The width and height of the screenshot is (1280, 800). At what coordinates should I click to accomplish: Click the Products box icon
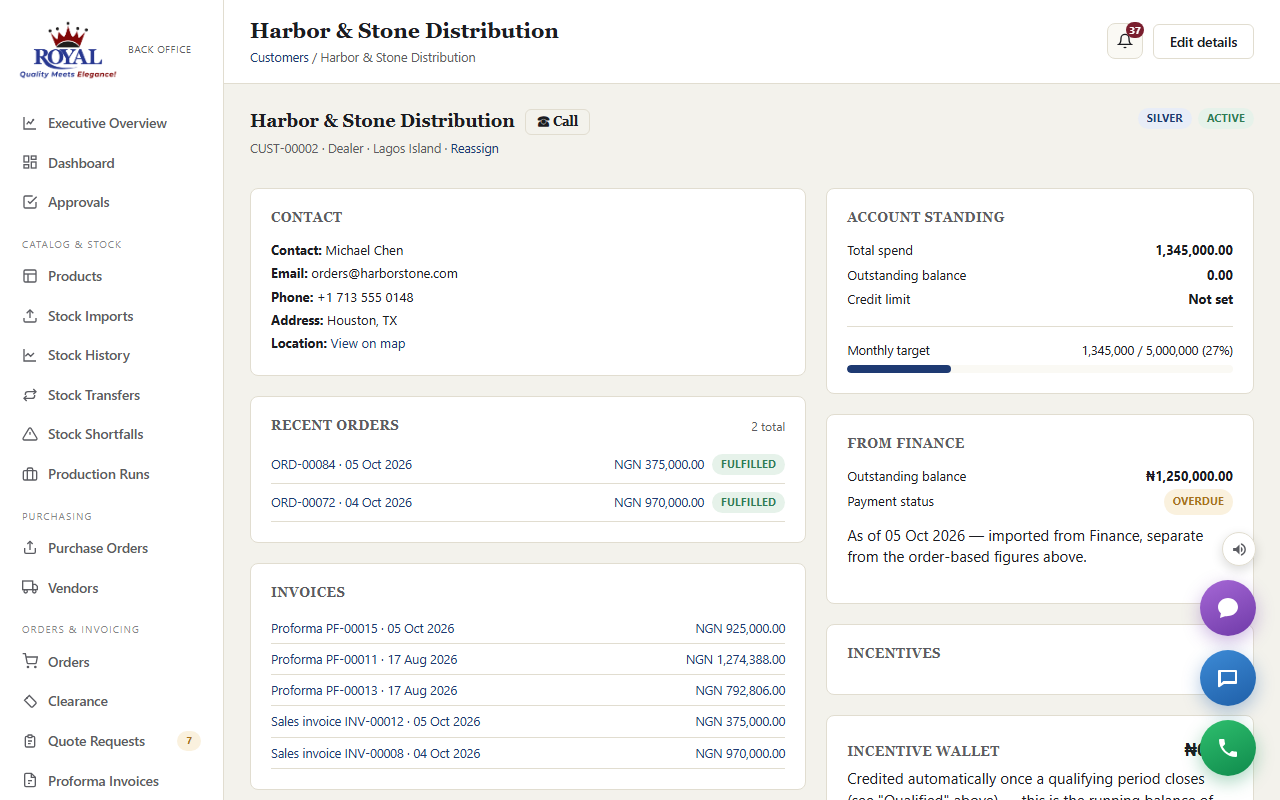tap(30, 276)
